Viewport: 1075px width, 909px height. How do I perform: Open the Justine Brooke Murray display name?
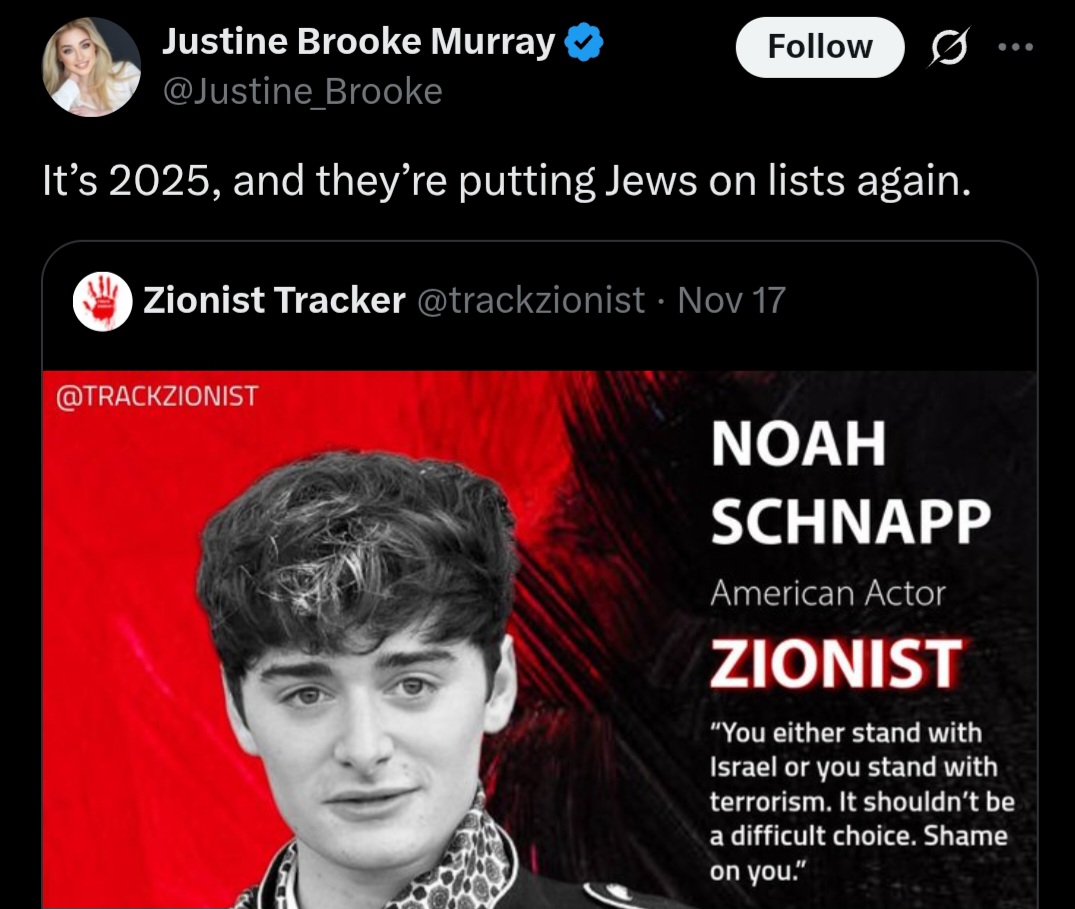click(358, 42)
